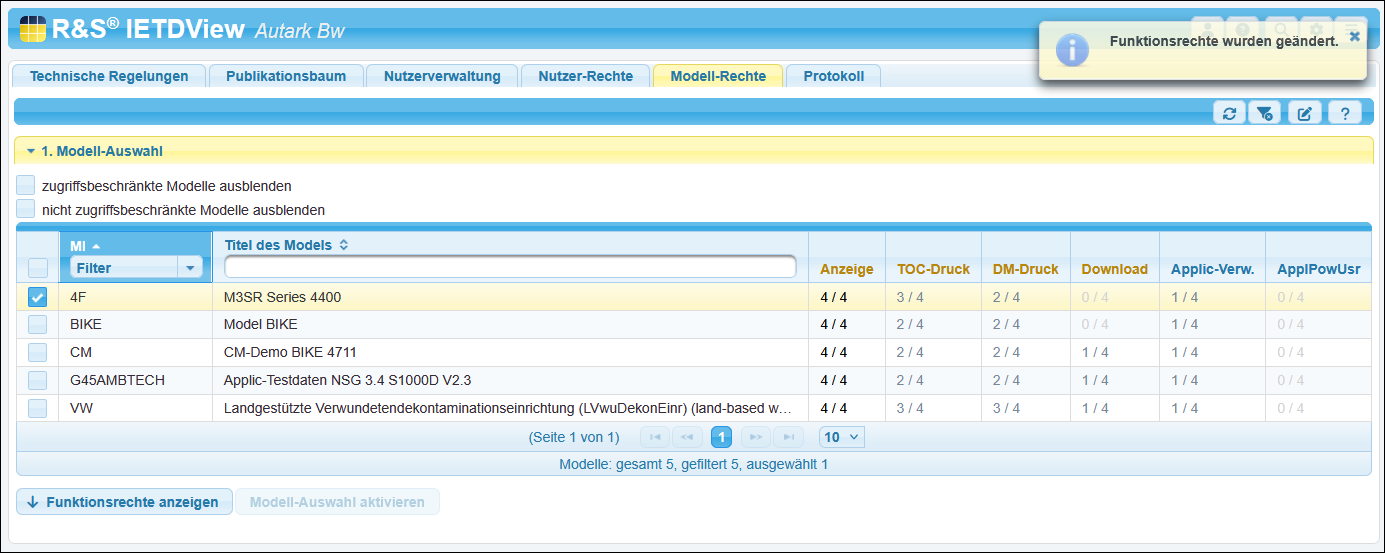This screenshot has height=553, width=1385.
Task: Open the Protokoll tab
Action: 833,76
